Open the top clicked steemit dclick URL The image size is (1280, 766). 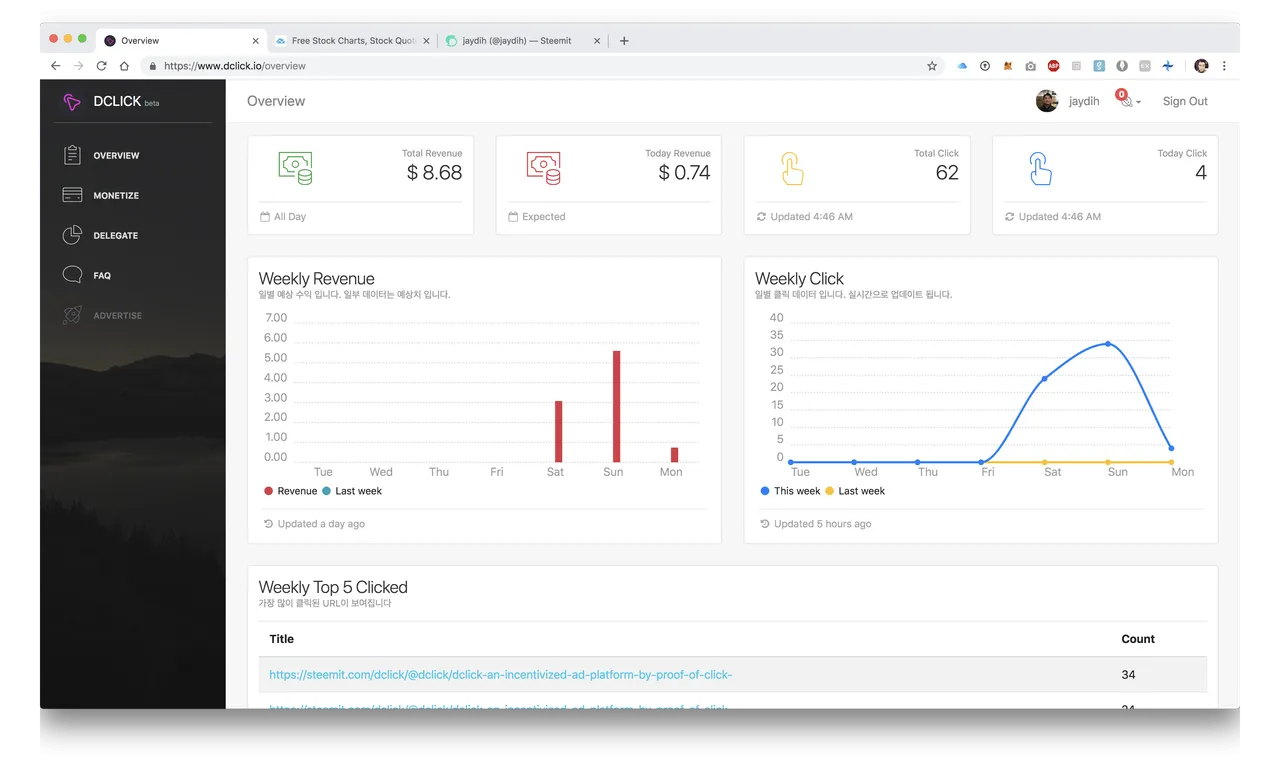point(500,675)
